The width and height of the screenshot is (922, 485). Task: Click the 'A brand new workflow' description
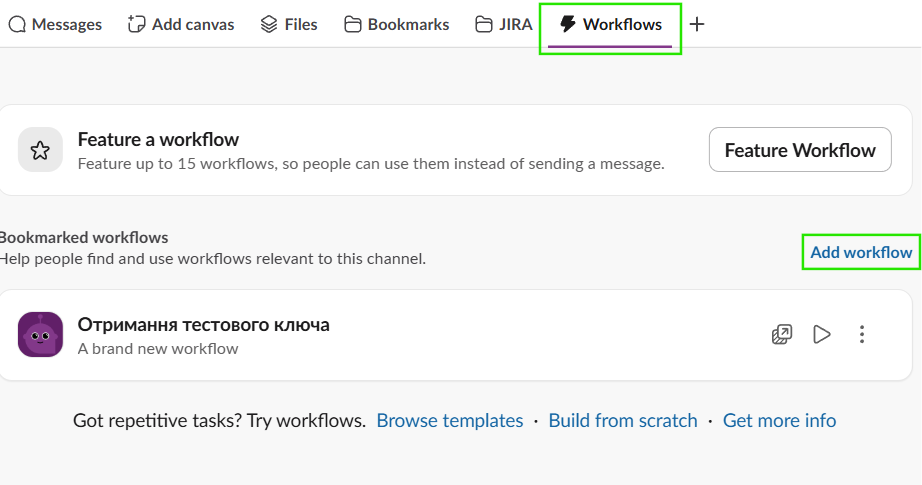point(158,349)
